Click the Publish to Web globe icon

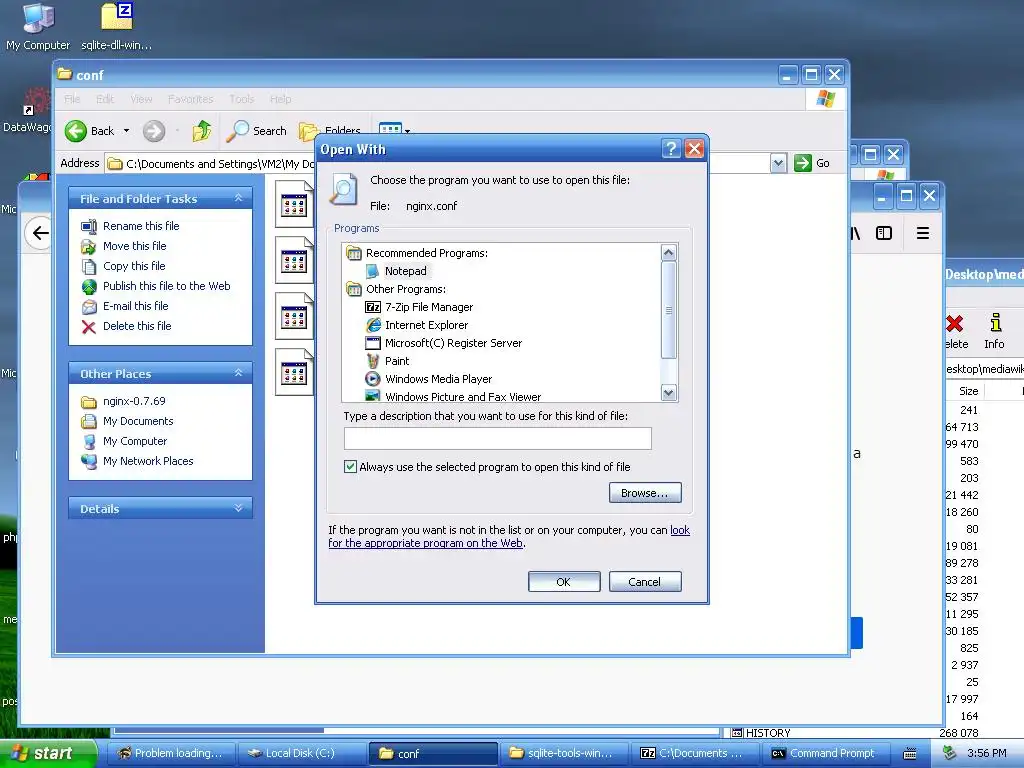(x=89, y=287)
